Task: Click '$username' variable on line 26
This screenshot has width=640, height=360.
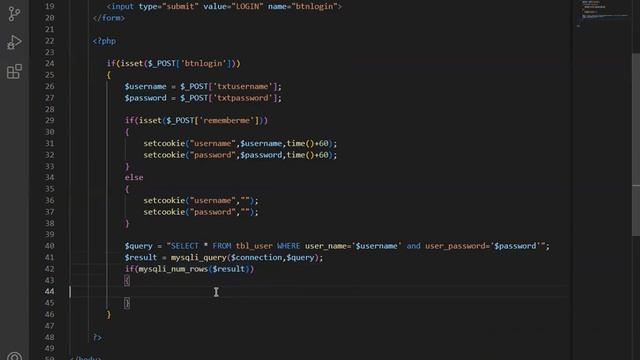Action: 145,87
